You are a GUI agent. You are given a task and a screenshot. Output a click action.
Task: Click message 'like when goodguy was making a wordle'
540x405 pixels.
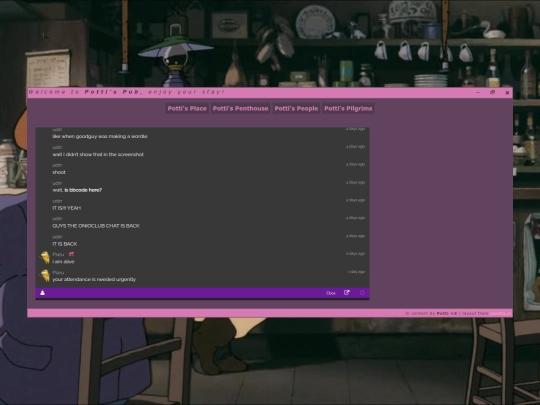100,136
